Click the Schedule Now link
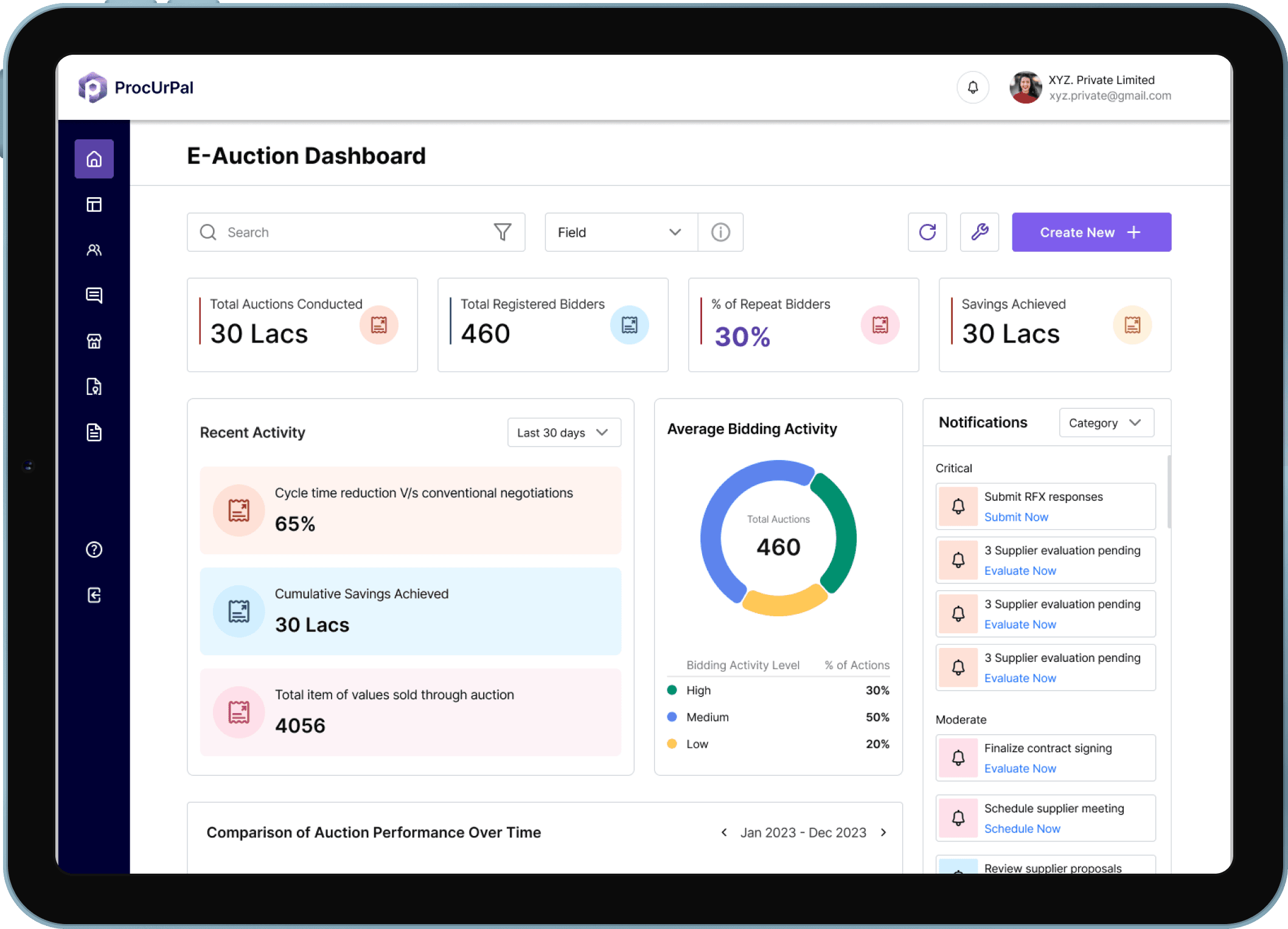 1022,829
